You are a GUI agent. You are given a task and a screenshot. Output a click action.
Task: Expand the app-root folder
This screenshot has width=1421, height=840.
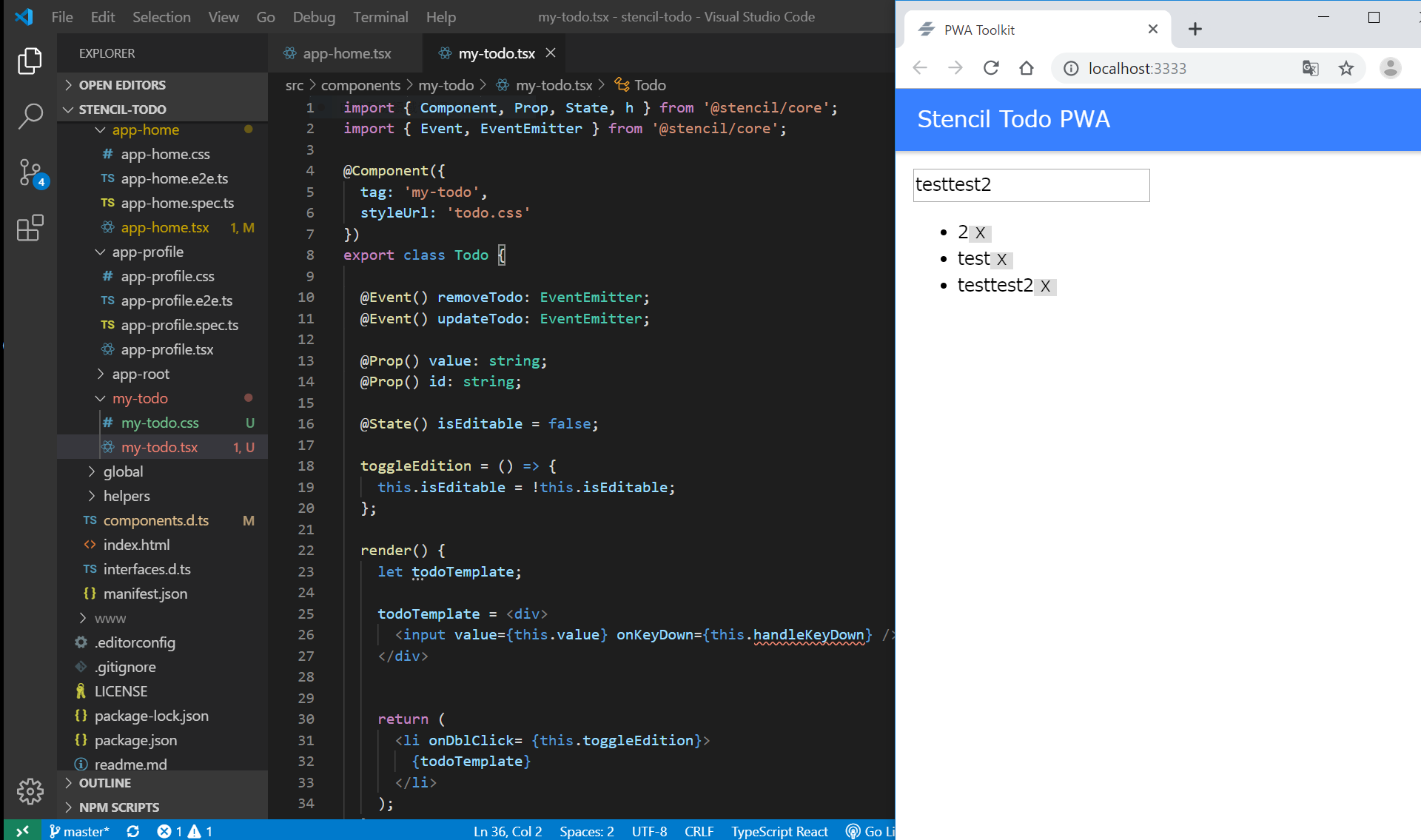[141, 374]
